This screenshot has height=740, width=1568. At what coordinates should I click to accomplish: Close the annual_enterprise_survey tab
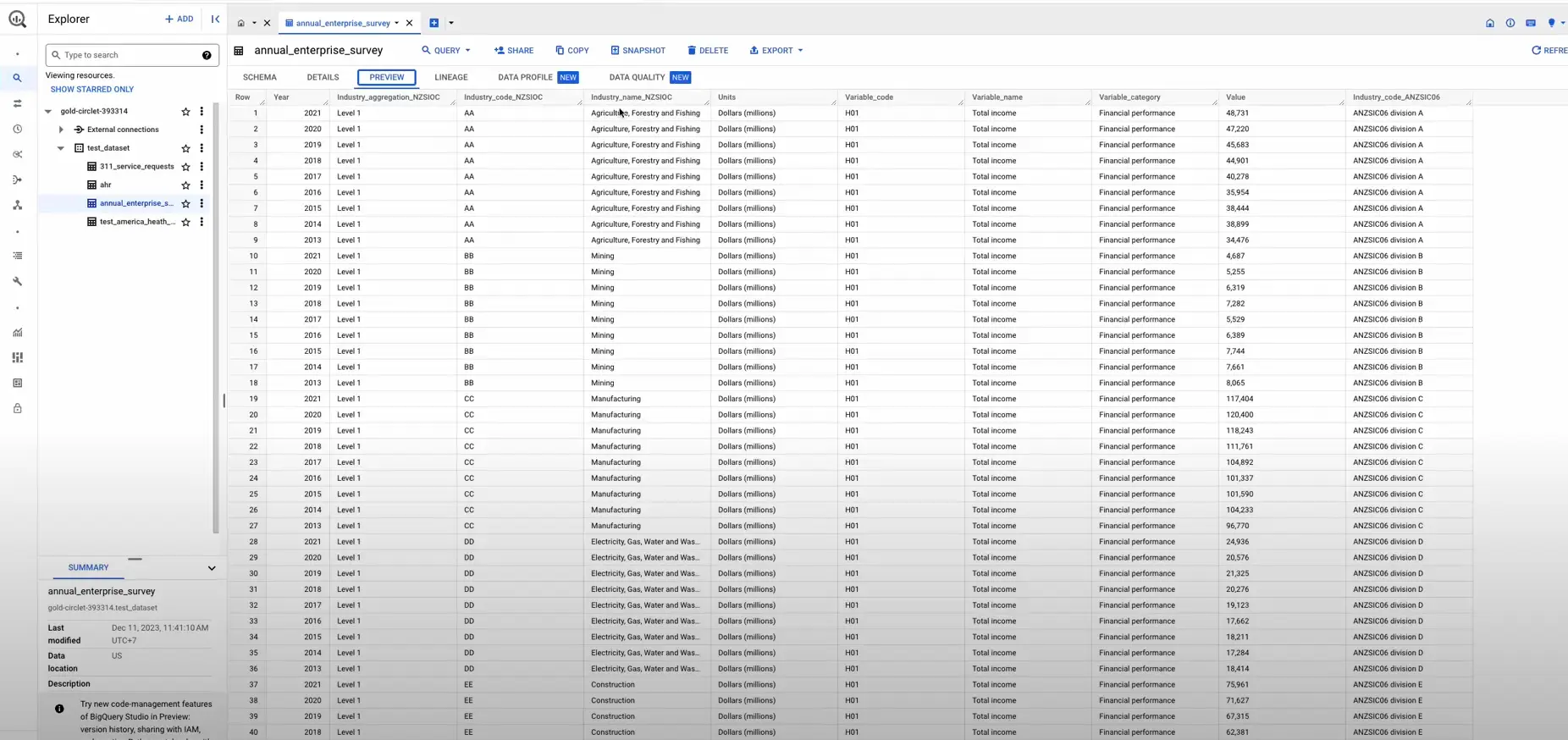[409, 23]
